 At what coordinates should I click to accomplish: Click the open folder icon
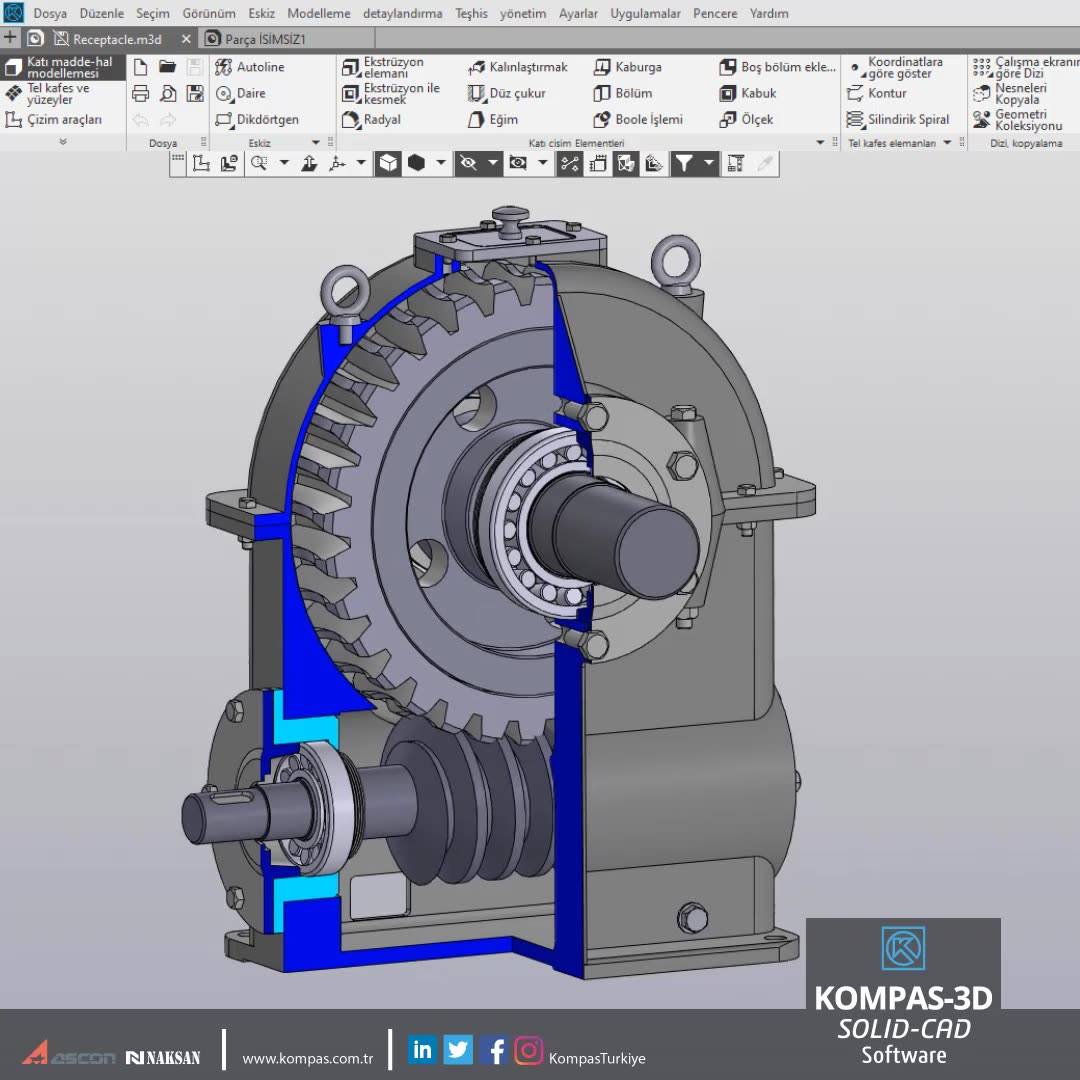(167, 67)
